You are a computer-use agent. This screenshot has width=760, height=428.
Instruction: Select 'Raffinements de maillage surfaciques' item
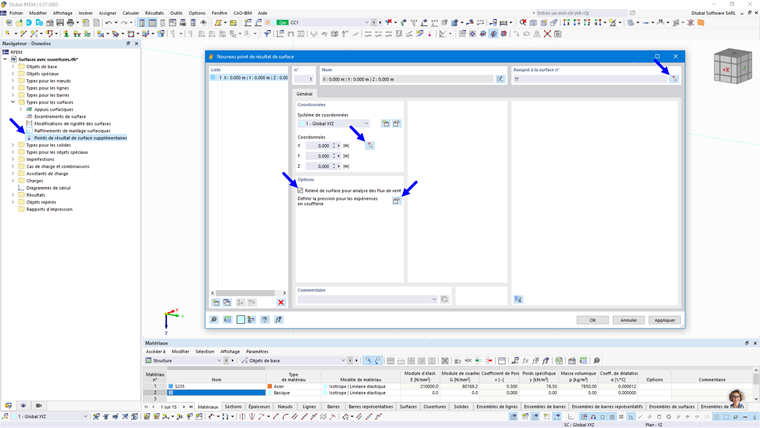click(x=72, y=131)
